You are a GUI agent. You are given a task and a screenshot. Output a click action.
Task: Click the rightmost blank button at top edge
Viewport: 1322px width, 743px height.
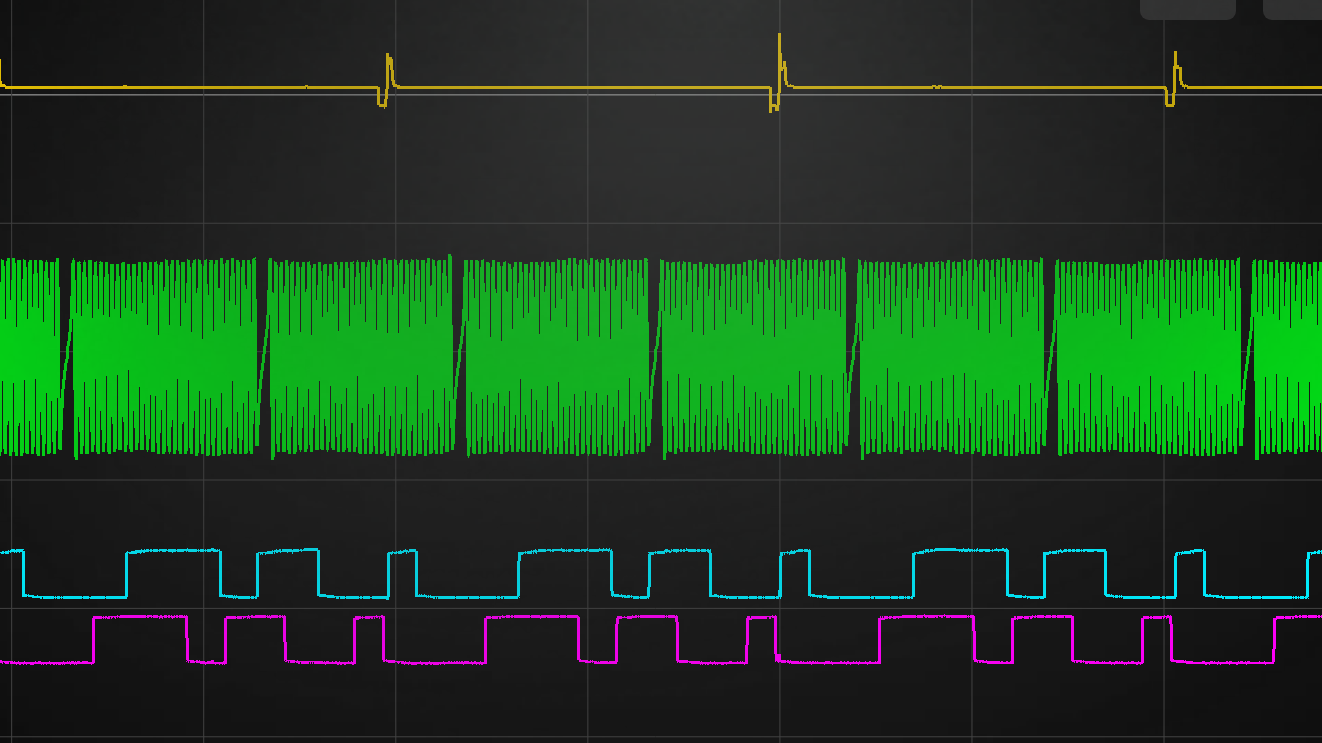(x=1293, y=8)
